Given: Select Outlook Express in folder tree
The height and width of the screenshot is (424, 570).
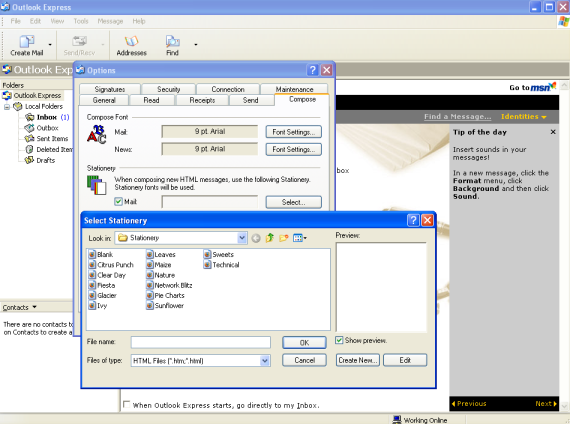Looking at the screenshot, I should [33, 96].
